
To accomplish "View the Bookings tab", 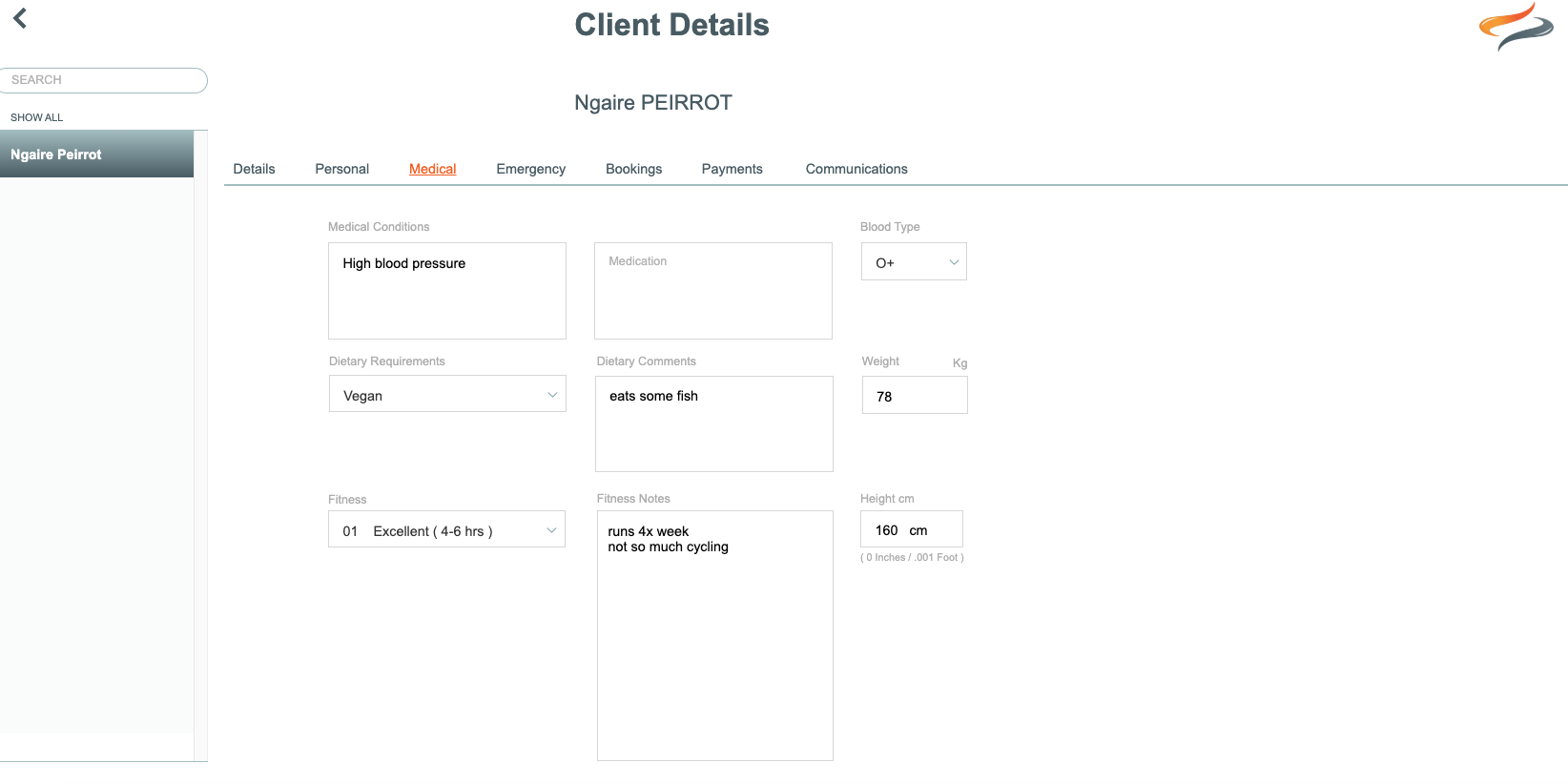I will [x=633, y=169].
